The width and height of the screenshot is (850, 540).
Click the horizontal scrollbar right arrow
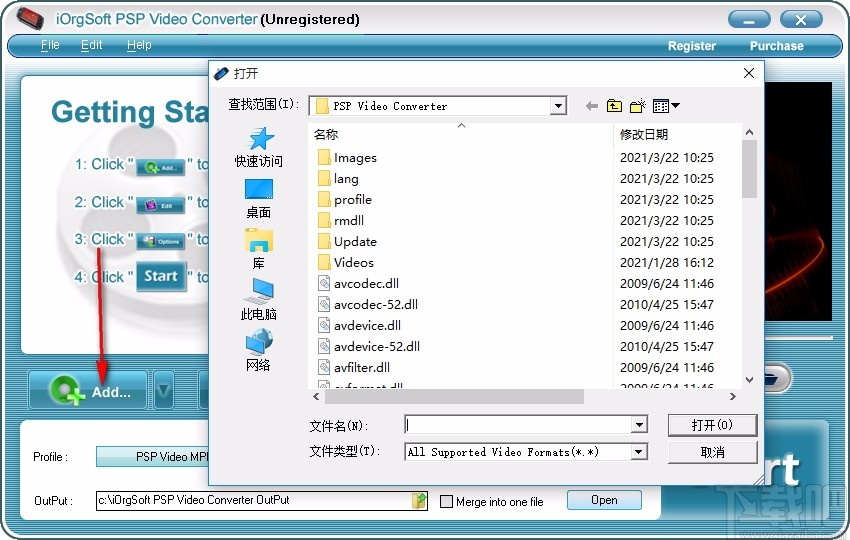tap(733, 396)
